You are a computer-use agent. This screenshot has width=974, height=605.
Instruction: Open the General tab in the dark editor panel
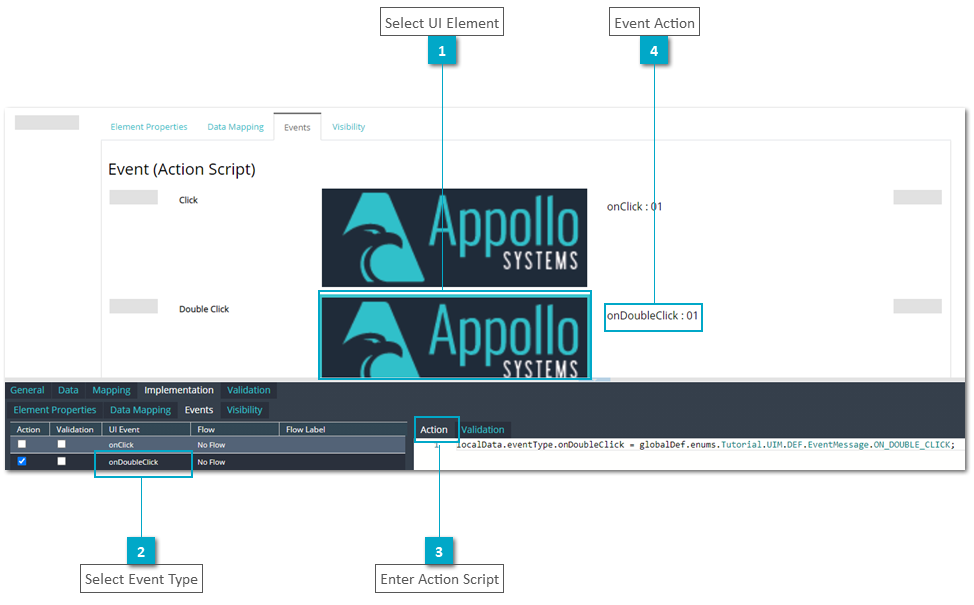pyautogui.click(x=27, y=390)
